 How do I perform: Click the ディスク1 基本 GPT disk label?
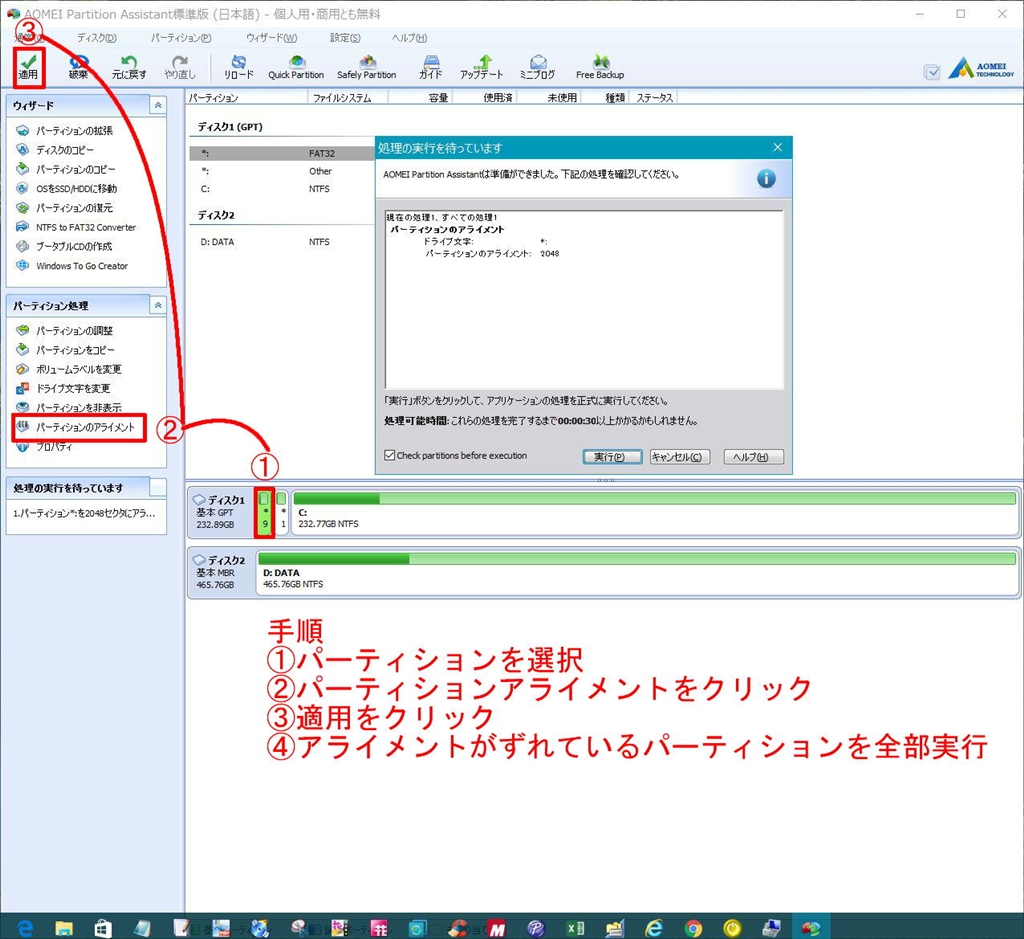[x=220, y=512]
